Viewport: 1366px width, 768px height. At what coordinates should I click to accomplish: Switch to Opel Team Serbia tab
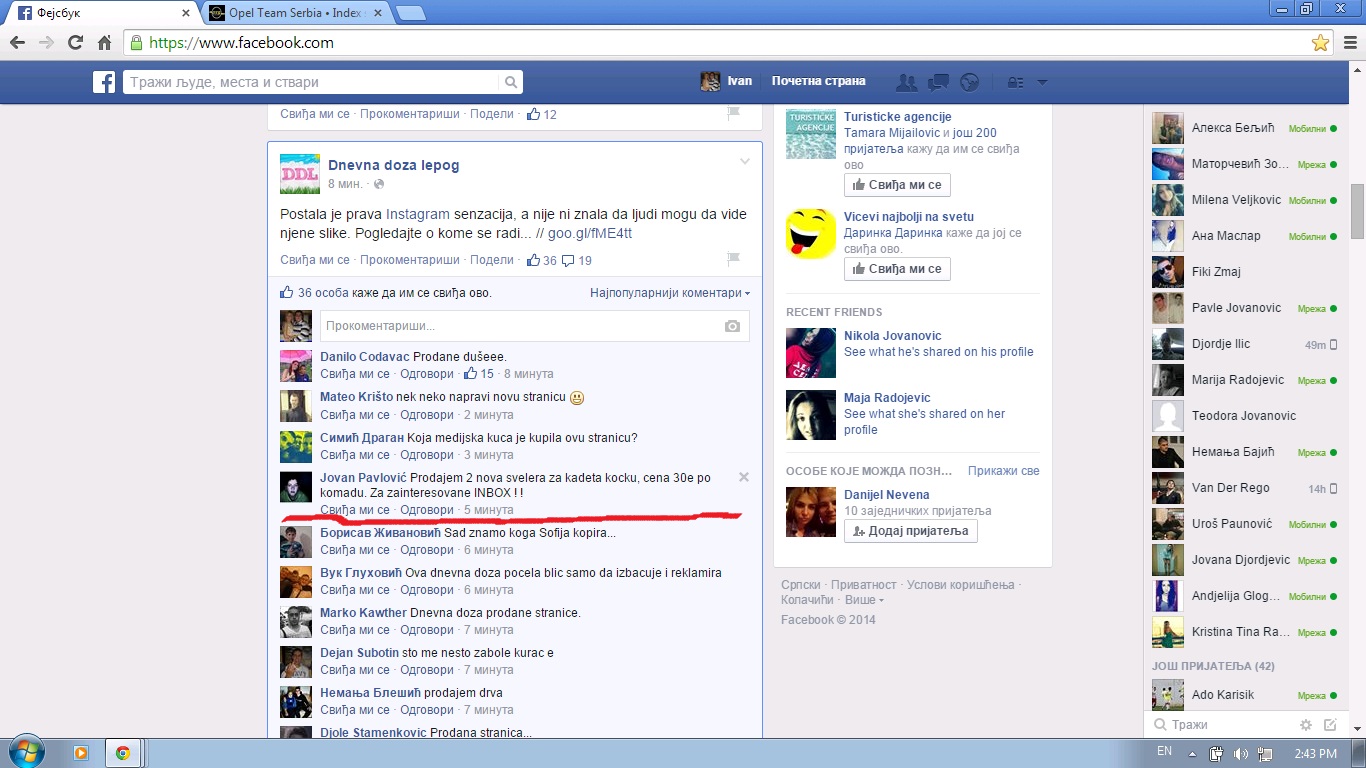[296, 13]
